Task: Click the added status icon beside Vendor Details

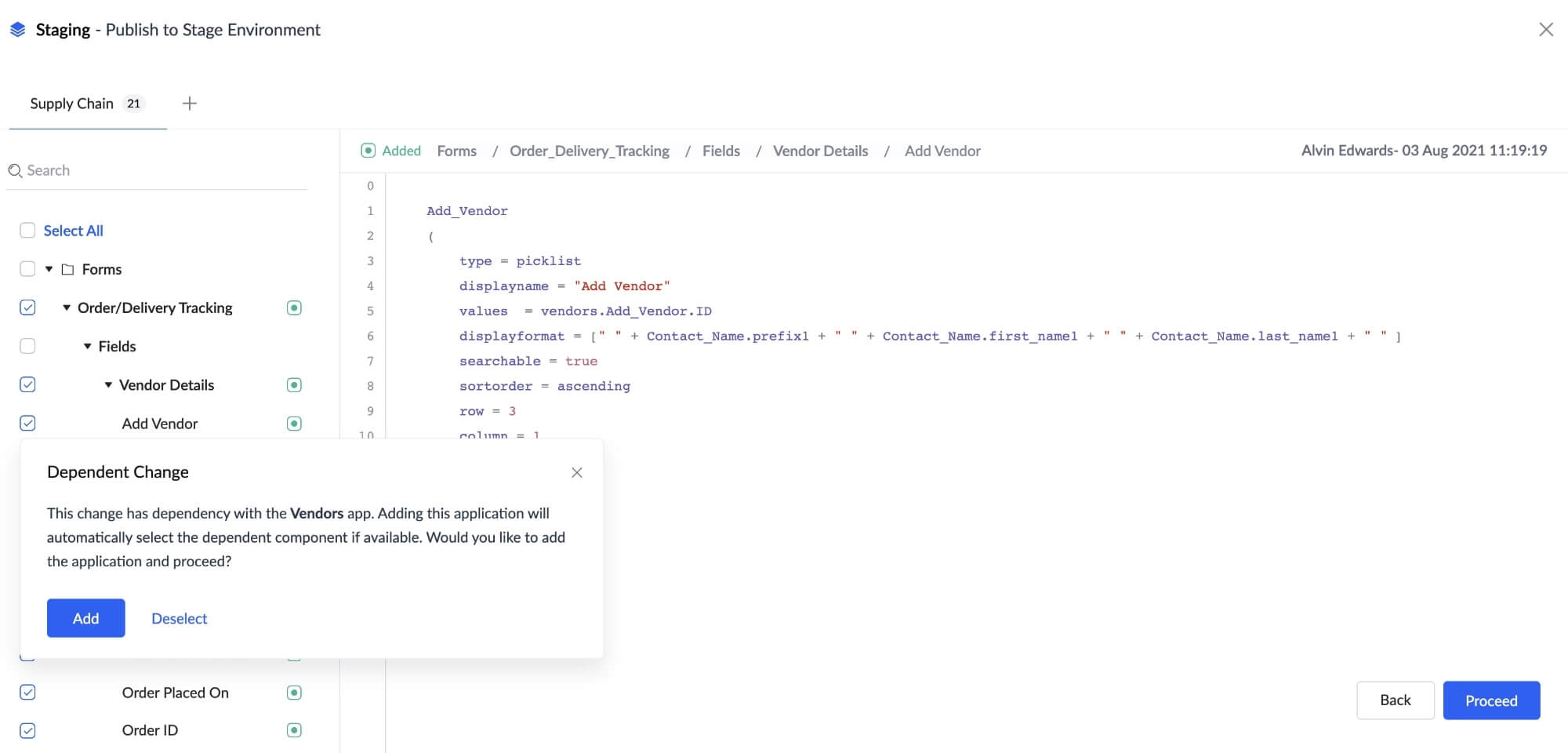Action: [x=294, y=385]
